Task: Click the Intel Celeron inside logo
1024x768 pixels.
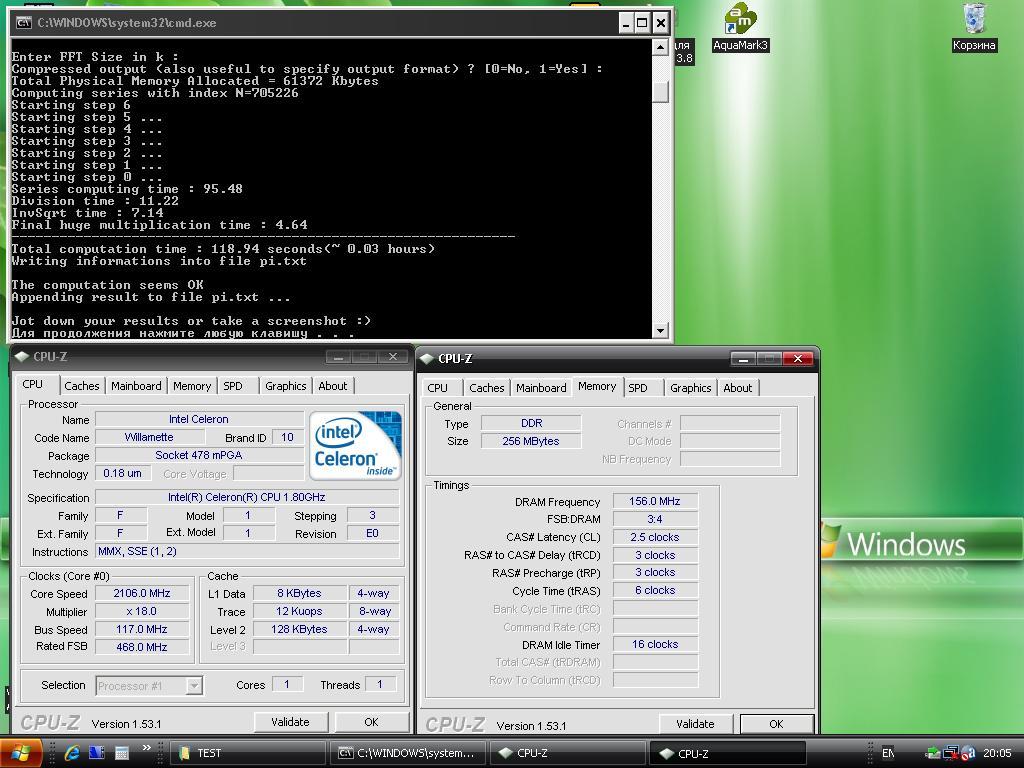Action: (355, 445)
